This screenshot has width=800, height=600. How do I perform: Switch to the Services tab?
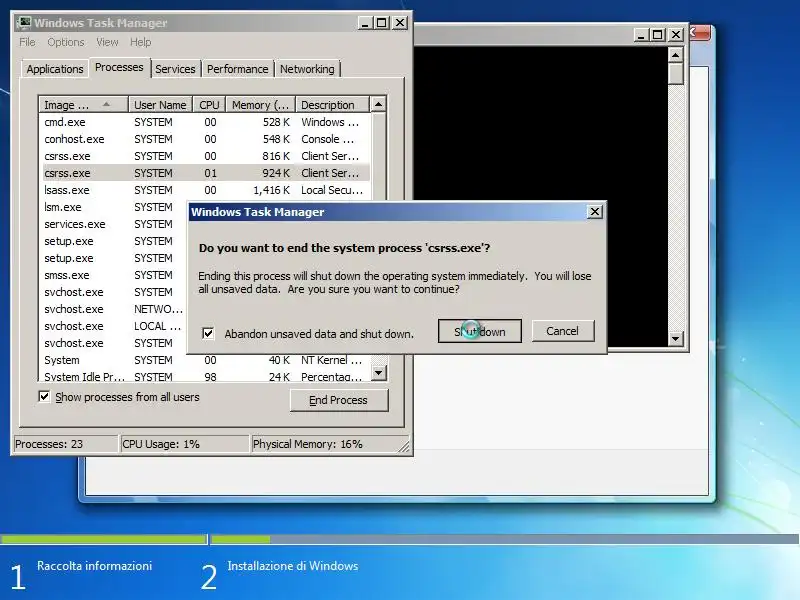click(x=175, y=69)
